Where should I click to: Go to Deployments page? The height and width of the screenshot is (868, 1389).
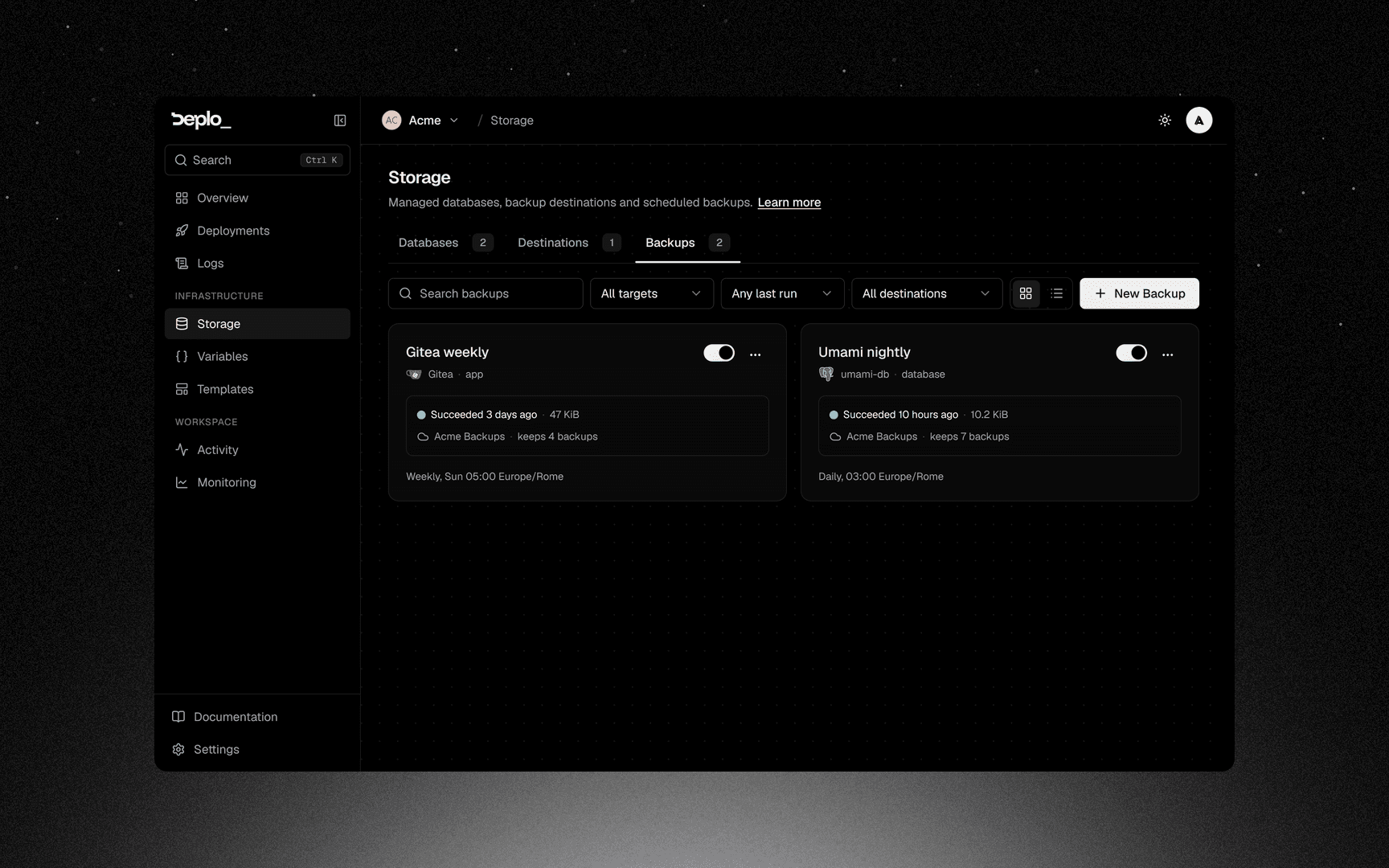257,231
